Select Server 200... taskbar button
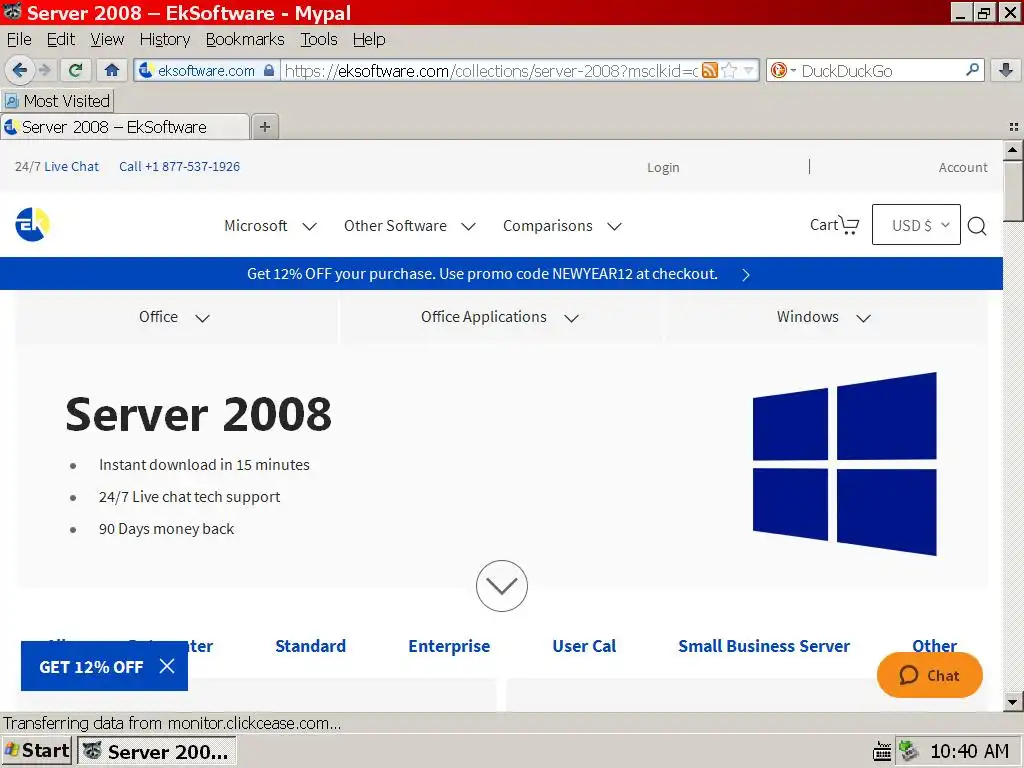 tap(157, 752)
